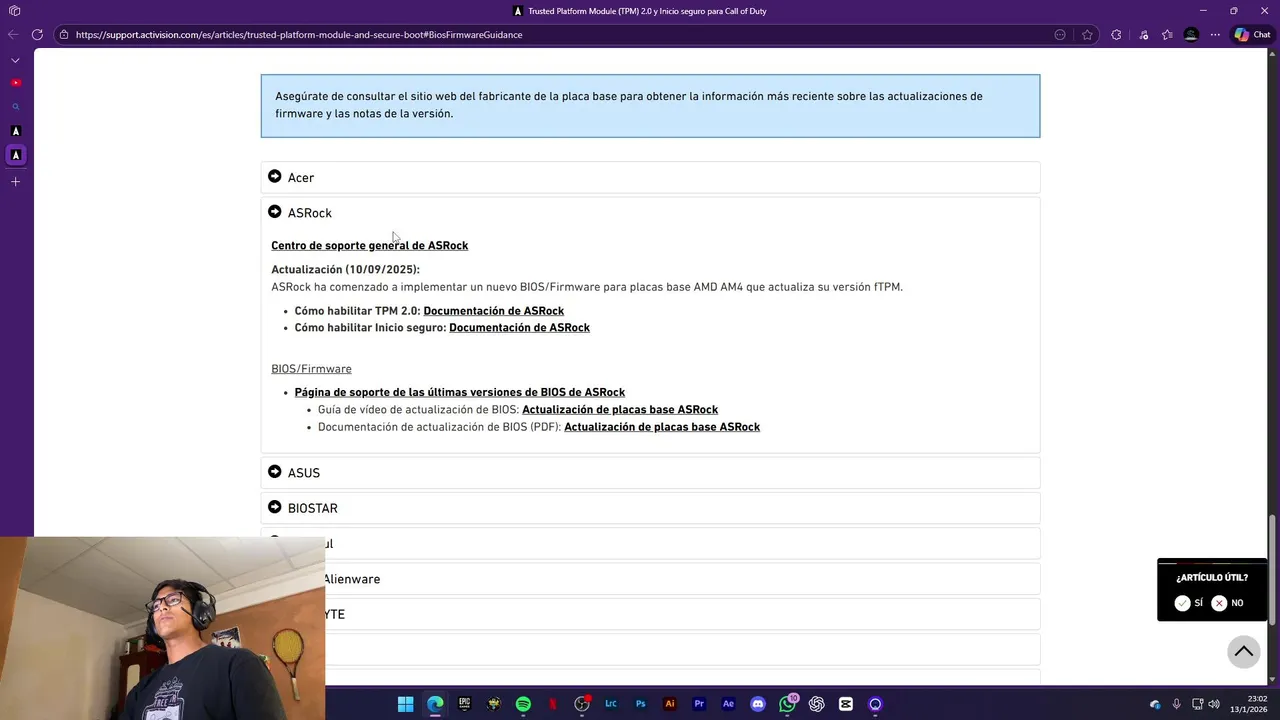The height and width of the screenshot is (720, 1280).
Task: Open the network tray icon
Action: (1196, 704)
